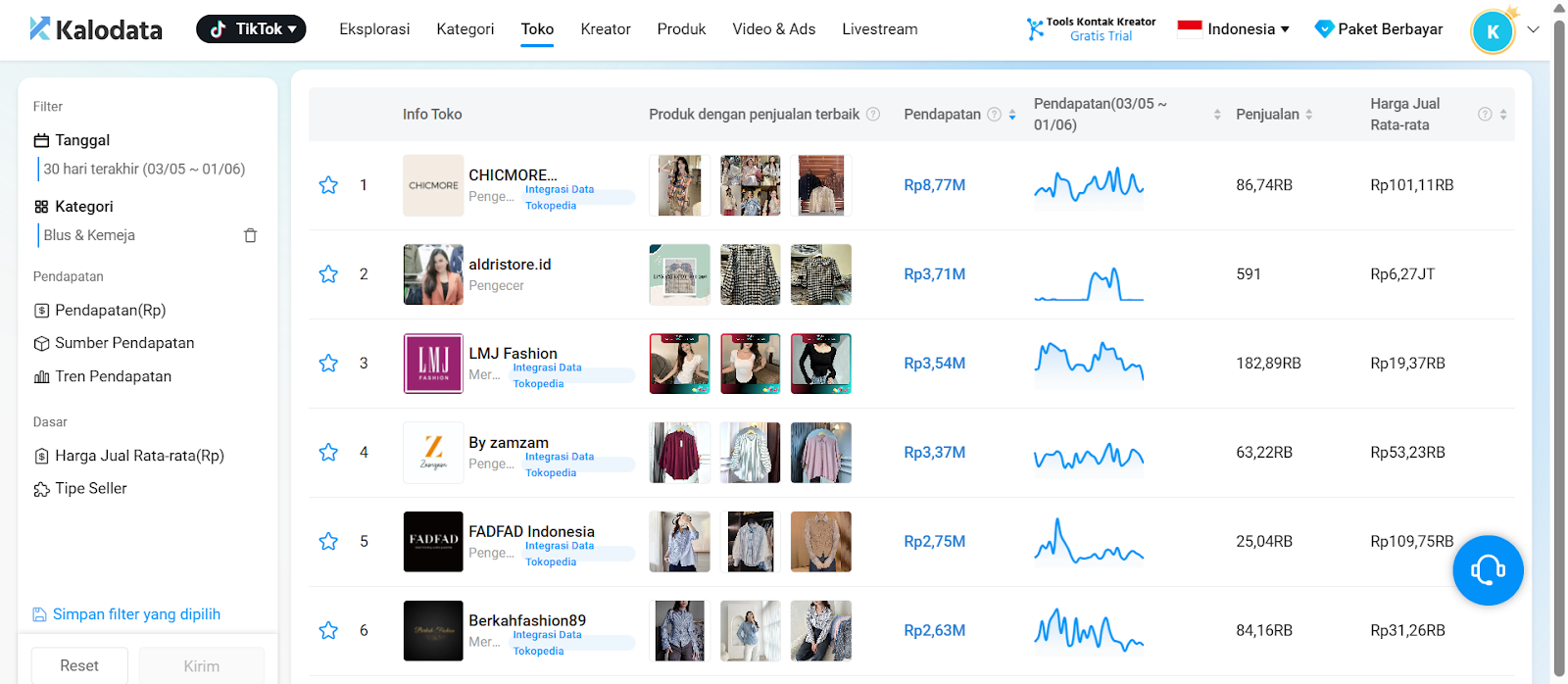The width and height of the screenshot is (1568, 684).
Task: View the aldristore.id revenue trend chart
Action: coord(1089,282)
